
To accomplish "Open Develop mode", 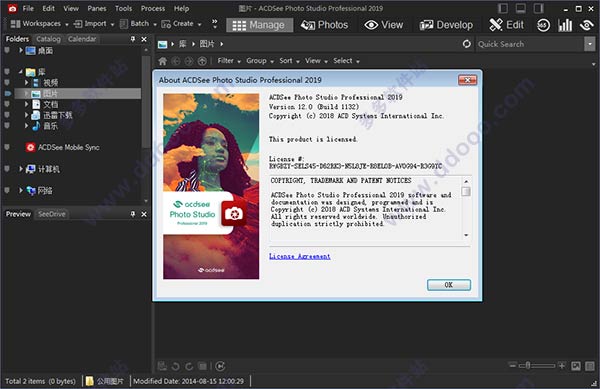I will [446, 25].
